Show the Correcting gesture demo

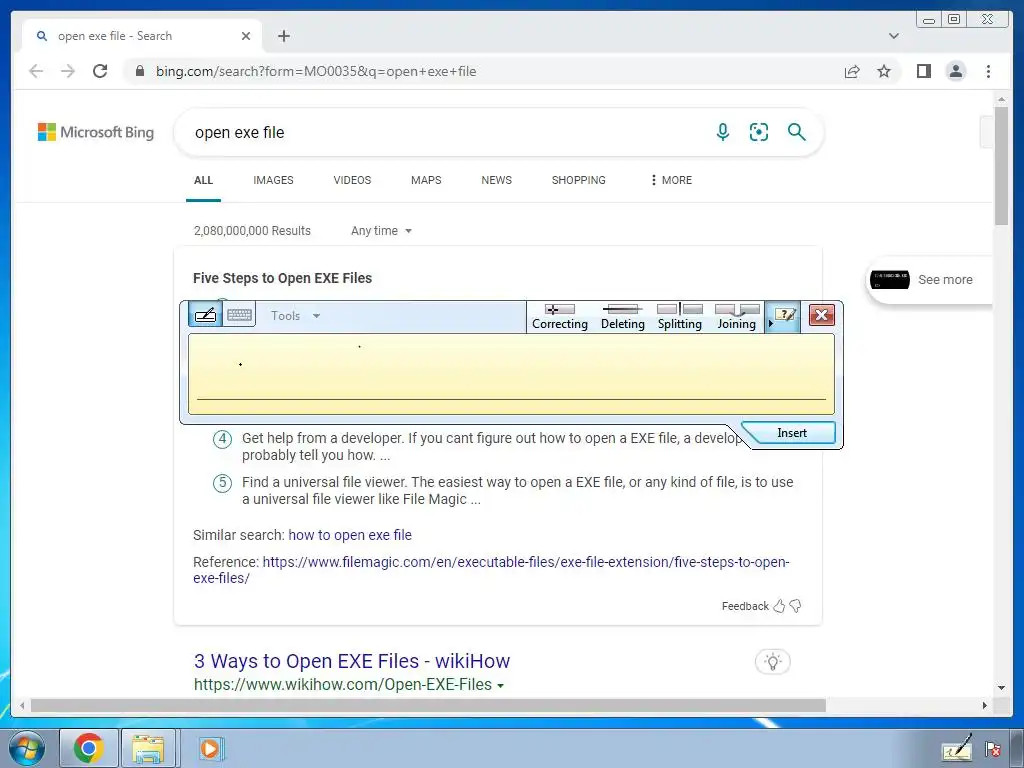(560, 317)
